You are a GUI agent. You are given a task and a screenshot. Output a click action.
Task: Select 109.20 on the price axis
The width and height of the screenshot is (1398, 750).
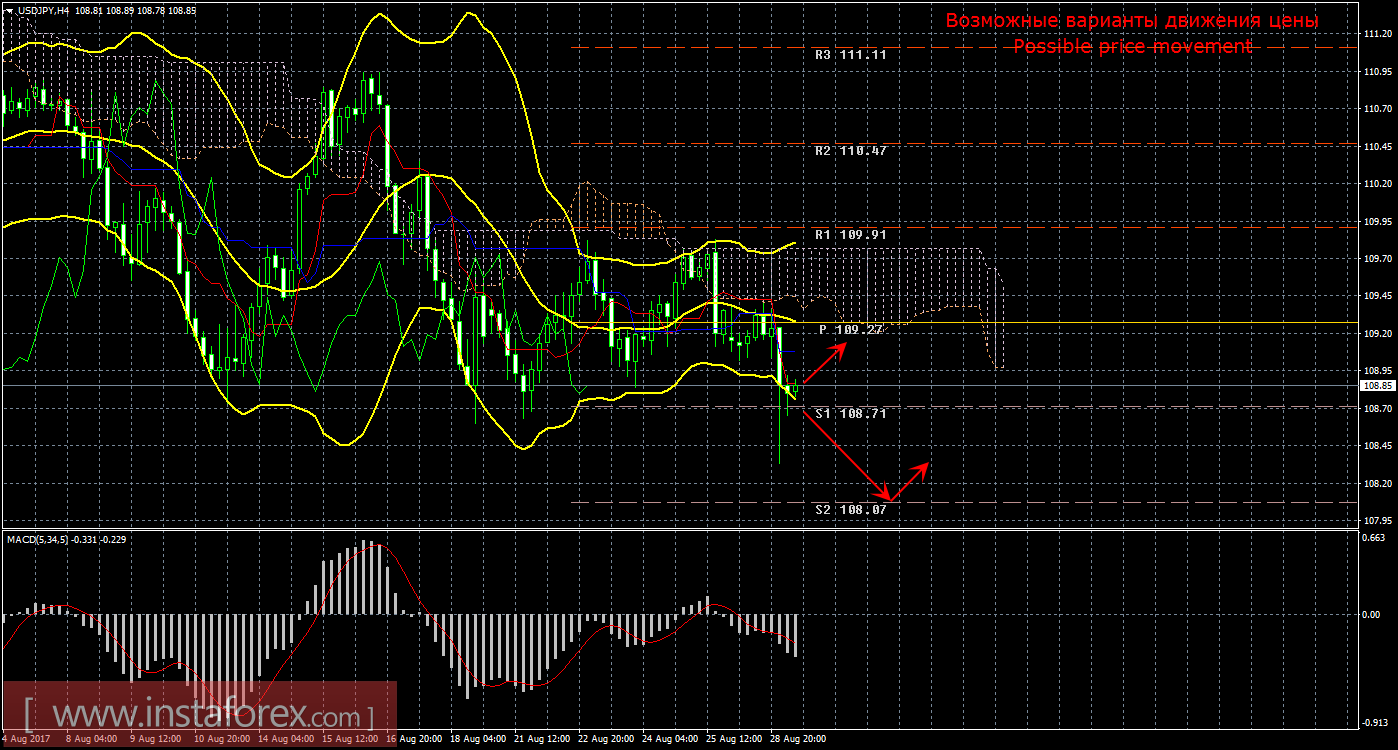tap(1377, 333)
